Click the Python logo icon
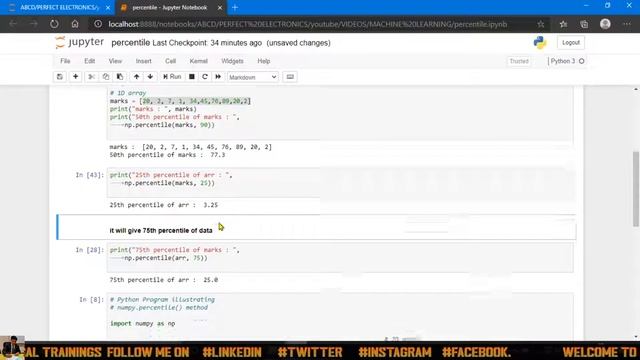Viewport: 640px width, 360px height. [x=540, y=42]
